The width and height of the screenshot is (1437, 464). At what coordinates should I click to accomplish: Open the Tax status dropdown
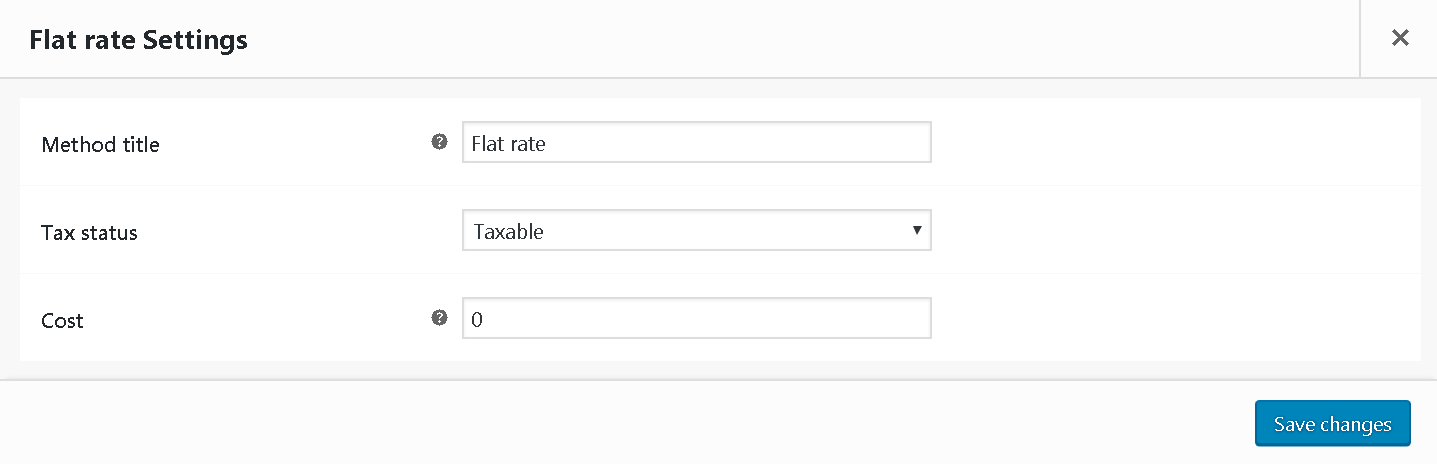(697, 230)
